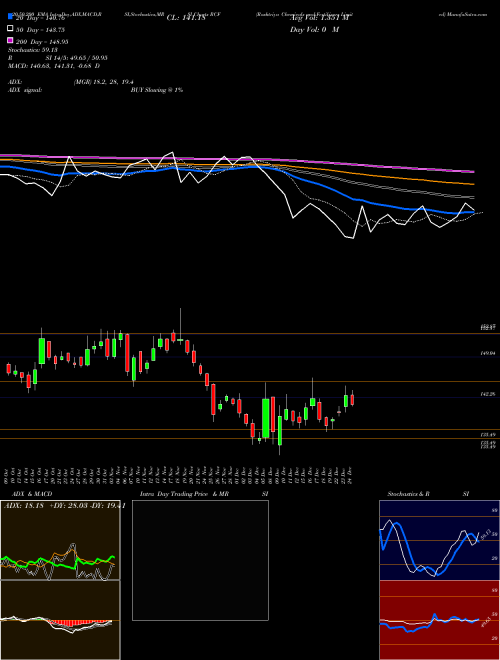Click the 149.94 price level label
500x660 pixels.
488,354
